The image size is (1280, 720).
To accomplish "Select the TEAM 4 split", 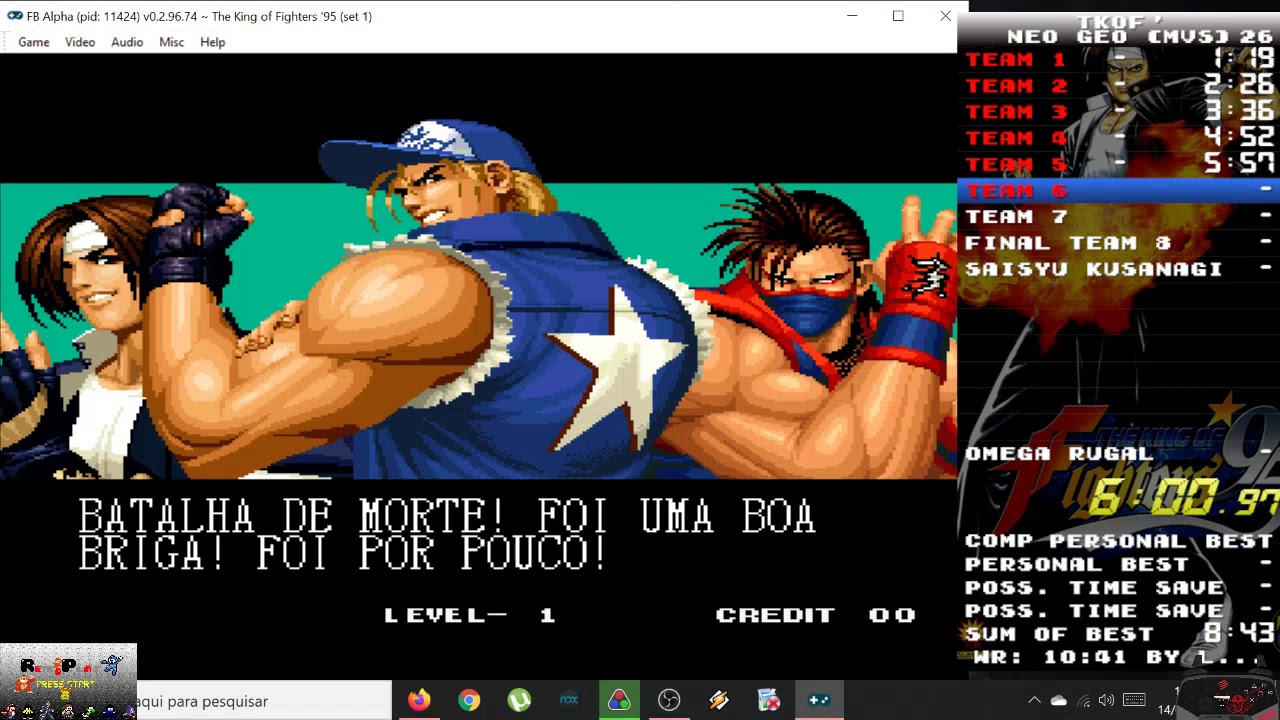I will tap(1118, 138).
